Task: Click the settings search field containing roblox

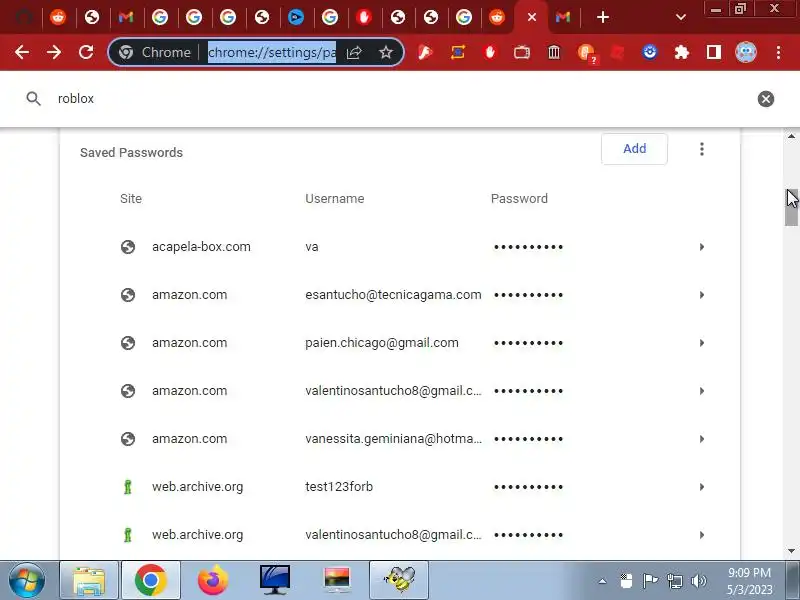Action: 398,98
